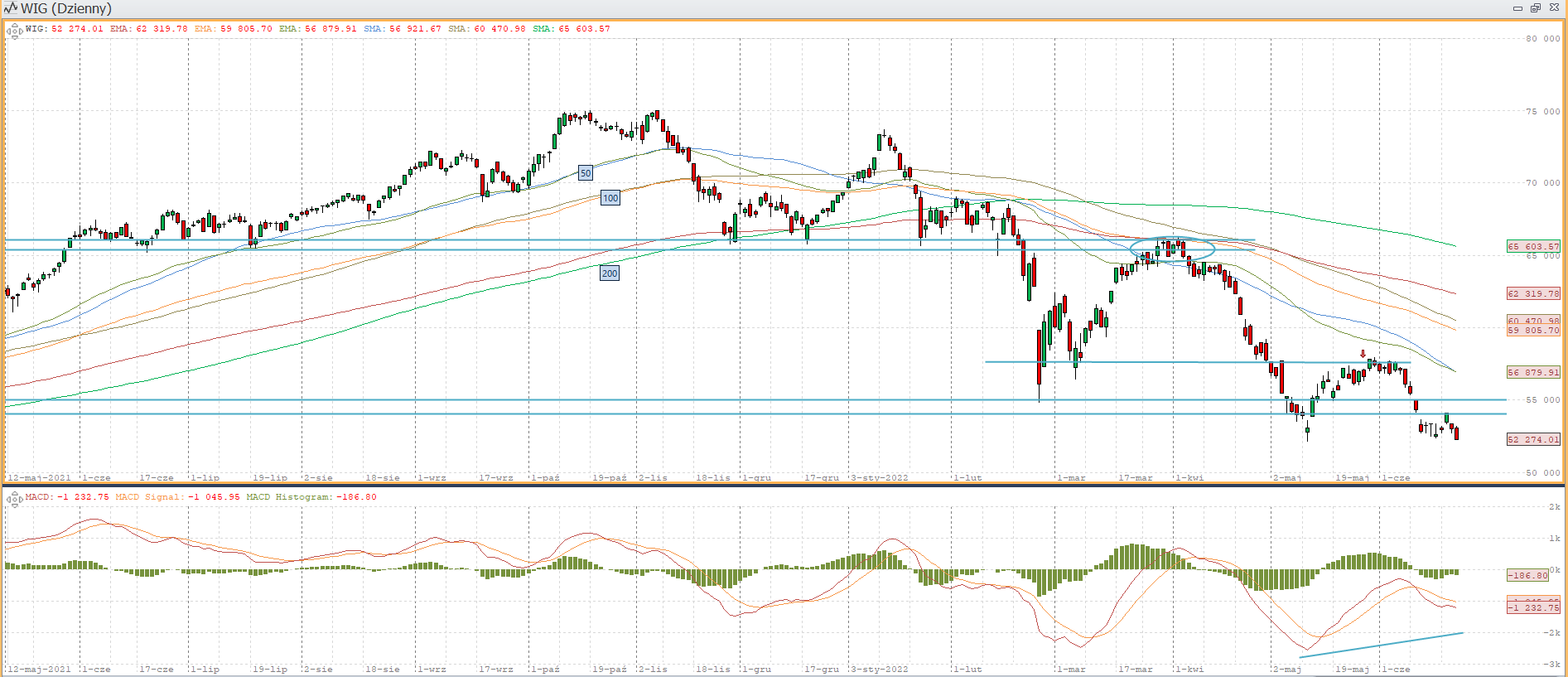Click the 65 603.57 SMA axis tag
The width and height of the screenshot is (1568, 677).
coord(1532,246)
